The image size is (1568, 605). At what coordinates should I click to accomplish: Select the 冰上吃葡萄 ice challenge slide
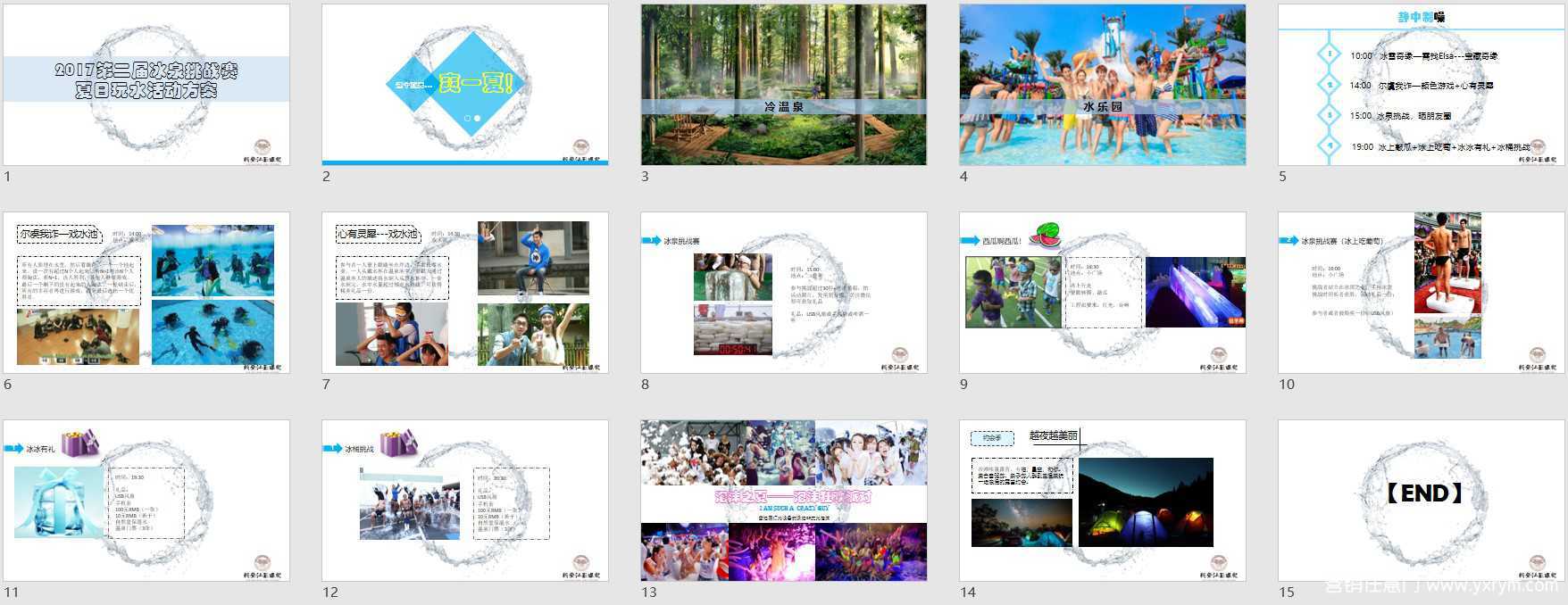coord(1422,293)
